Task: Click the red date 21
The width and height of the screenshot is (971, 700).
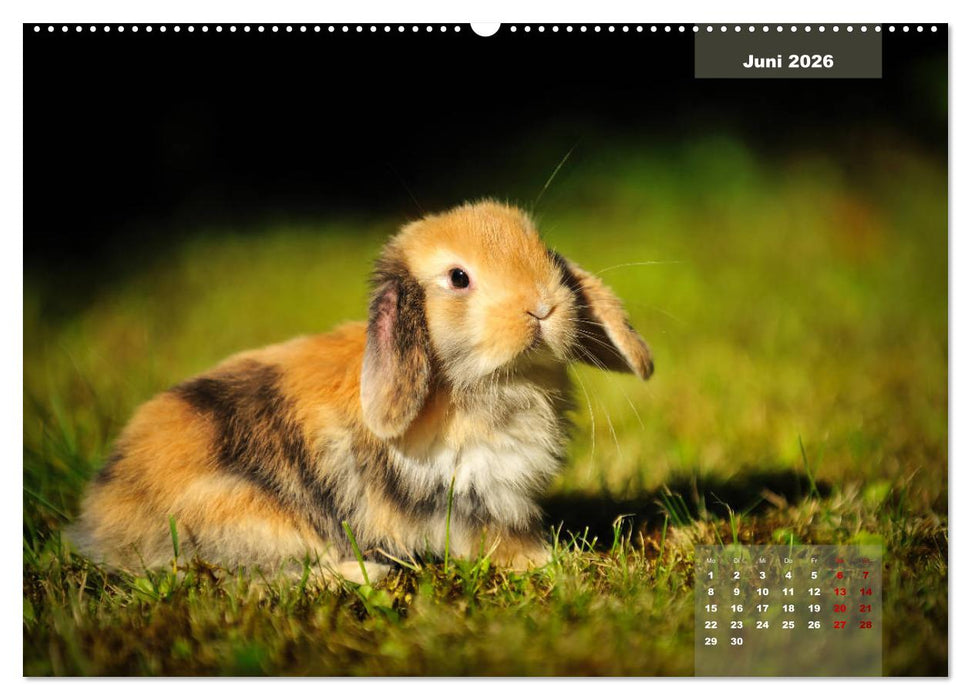Action: point(866,607)
